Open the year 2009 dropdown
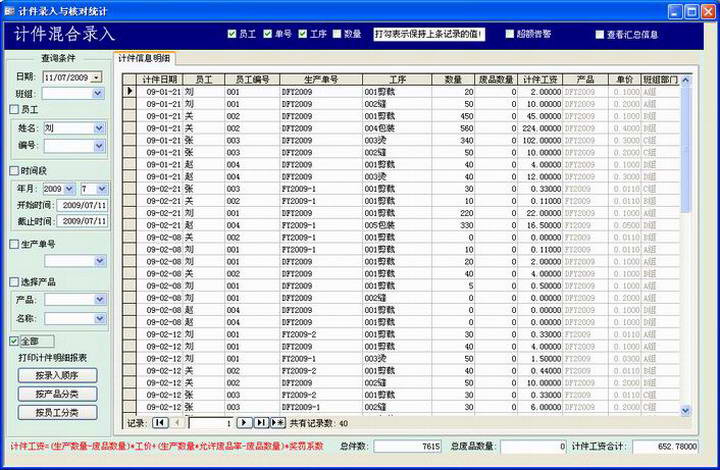 pyautogui.click(x=69, y=189)
